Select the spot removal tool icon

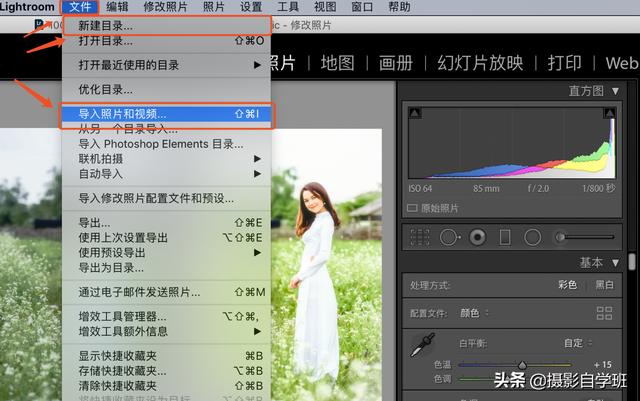[x=449, y=237]
